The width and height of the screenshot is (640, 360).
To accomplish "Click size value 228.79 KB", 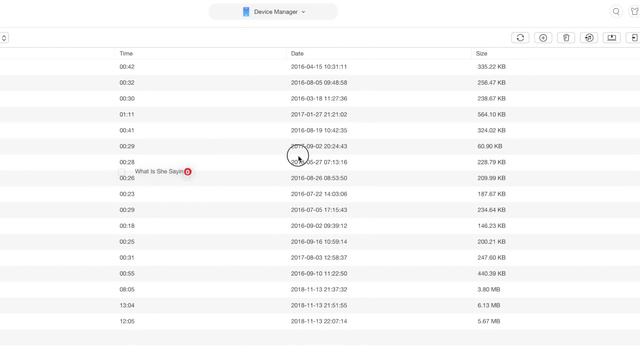I will 491,162.
